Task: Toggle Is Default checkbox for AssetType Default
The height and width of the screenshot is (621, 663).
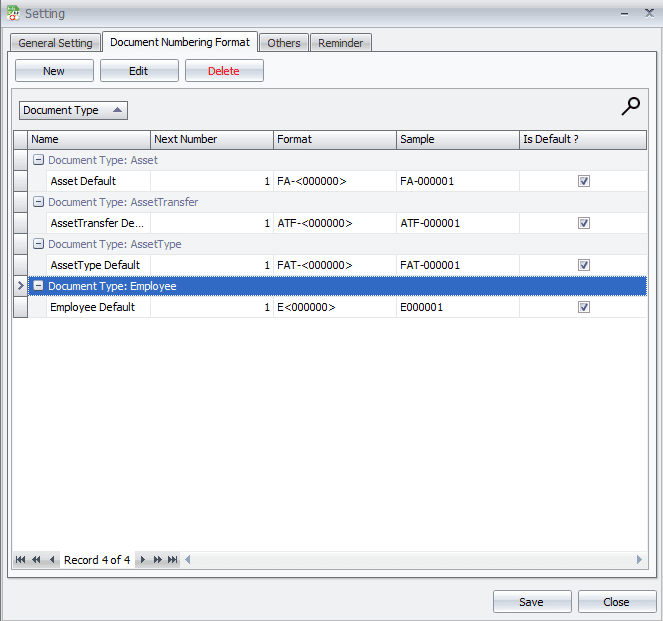Action: click(x=584, y=265)
